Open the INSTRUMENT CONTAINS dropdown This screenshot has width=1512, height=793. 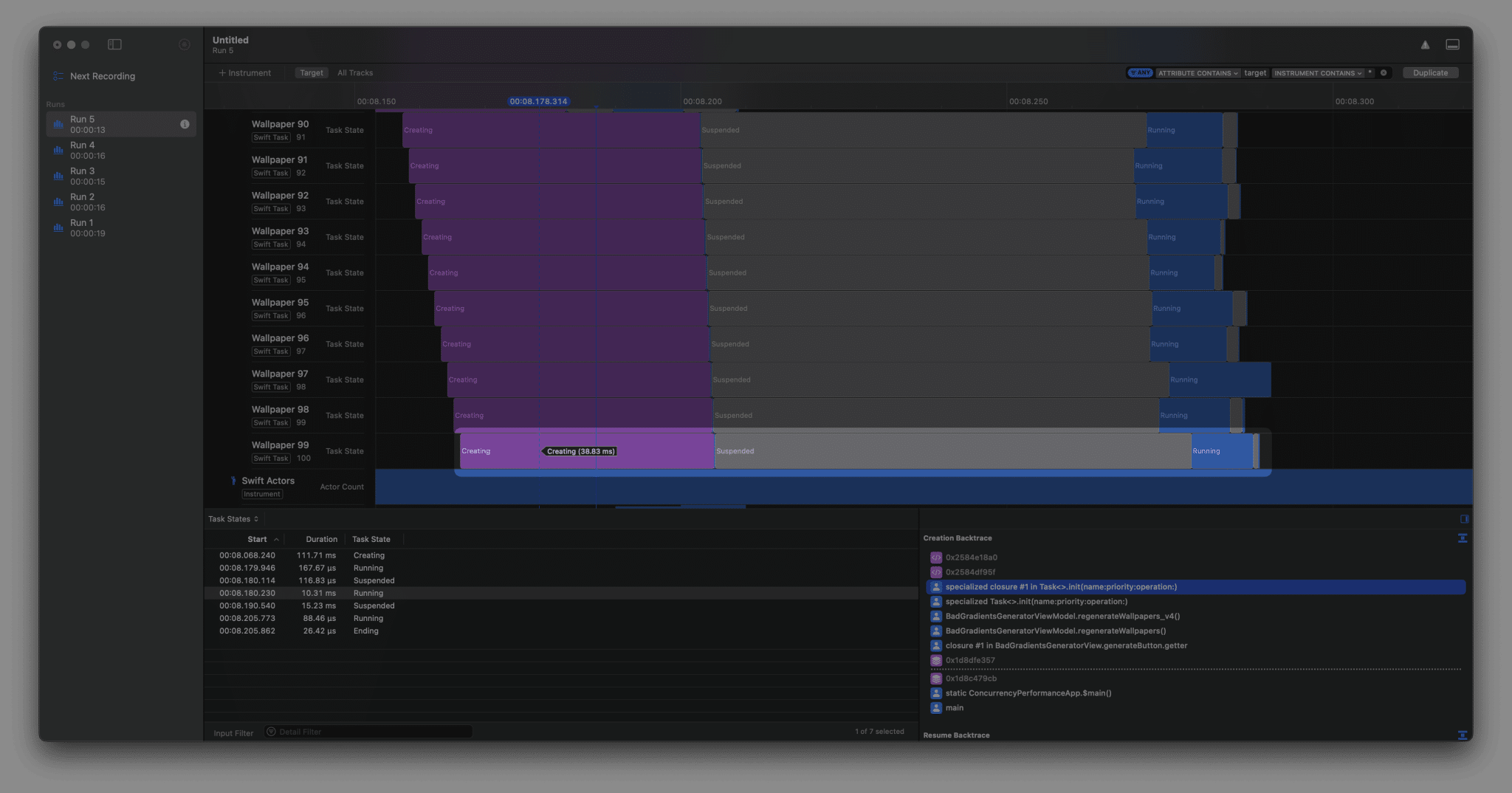[1318, 73]
